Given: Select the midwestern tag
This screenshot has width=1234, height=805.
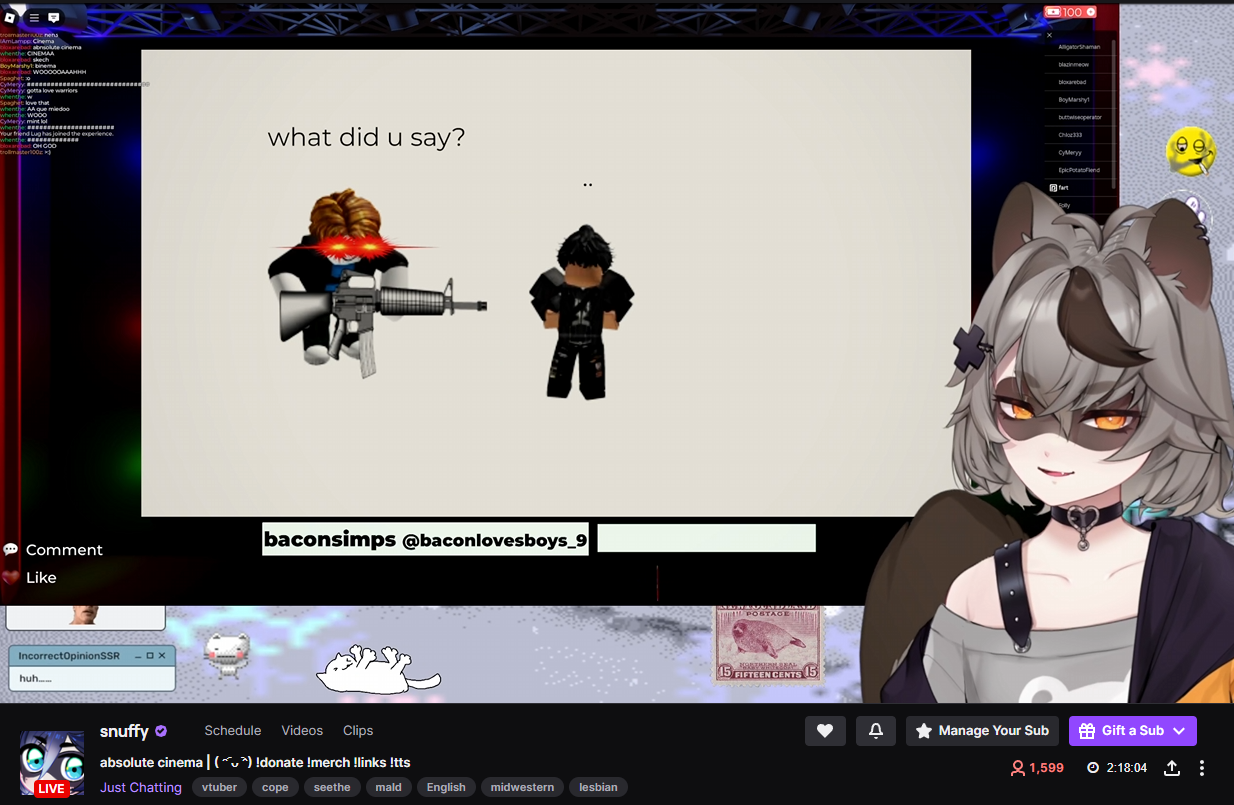Looking at the screenshot, I should coord(522,787).
